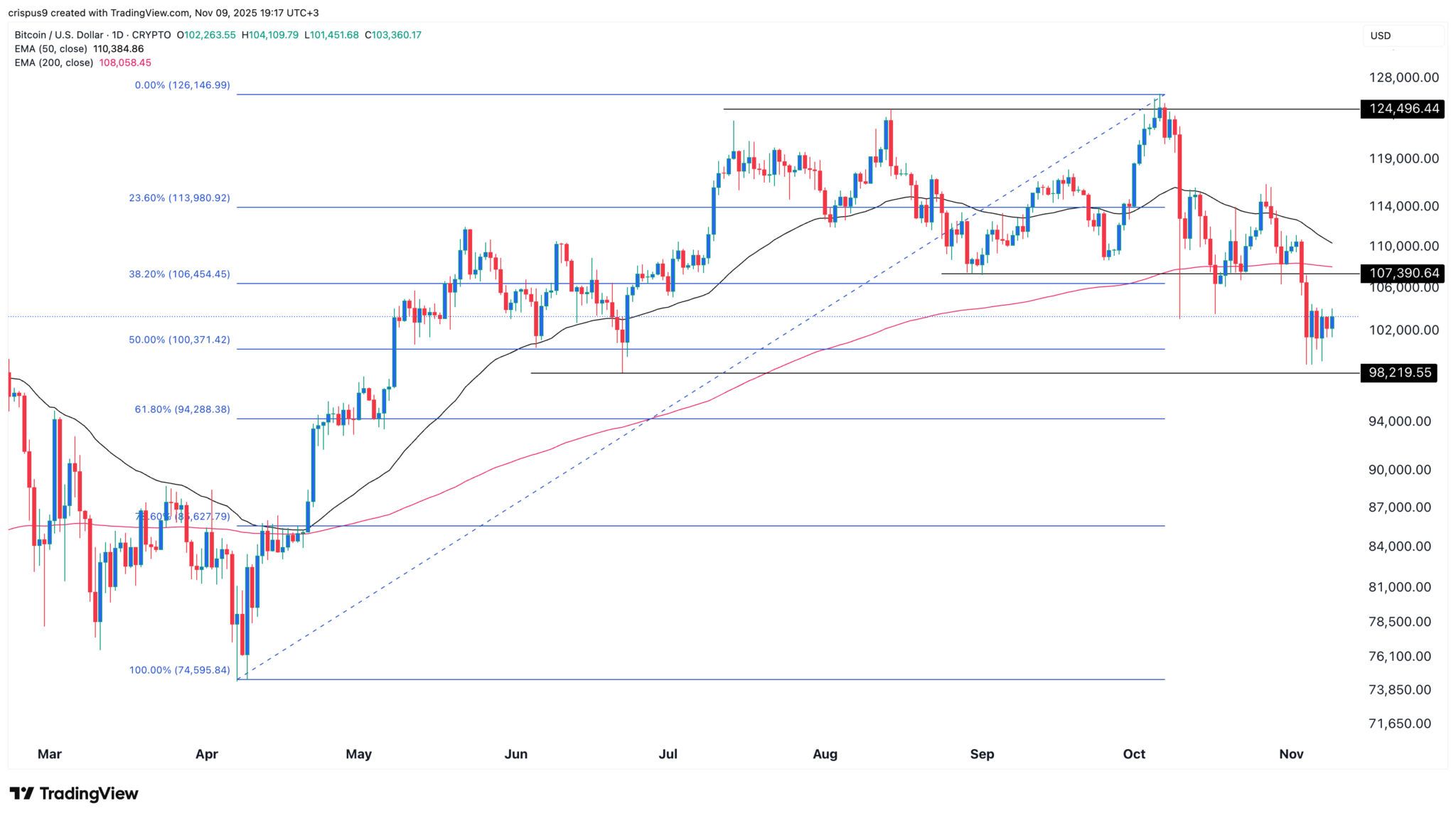Select the Apr marker on time axis
This screenshot has width=1456, height=818.
(x=206, y=753)
